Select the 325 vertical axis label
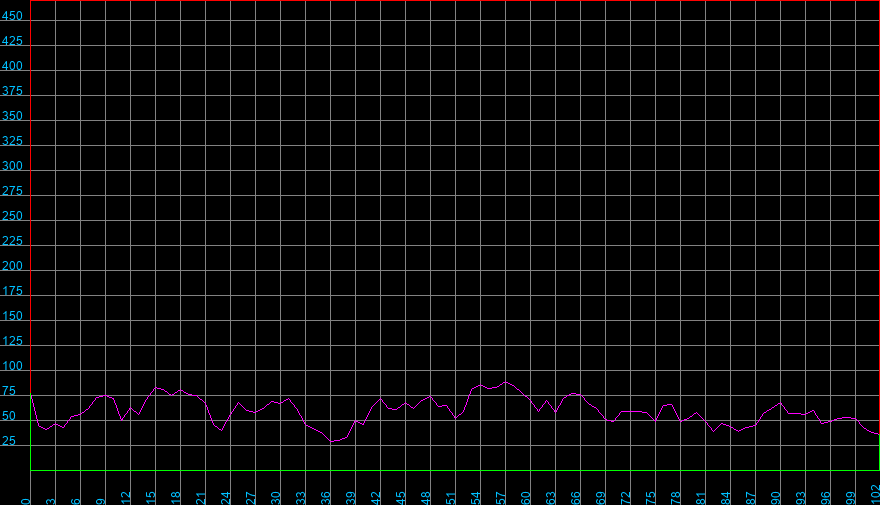The width and height of the screenshot is (880, 505). (x=12, y=141)
